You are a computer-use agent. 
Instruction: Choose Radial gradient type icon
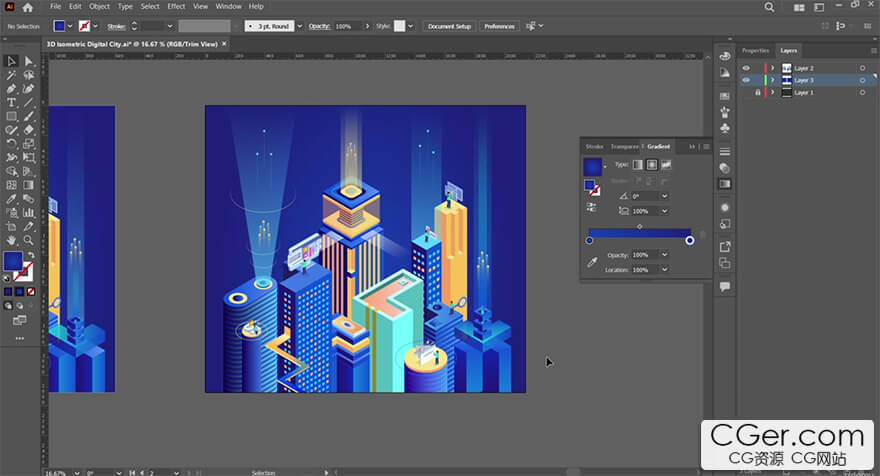pyautogui.click(x=651, y=164)
